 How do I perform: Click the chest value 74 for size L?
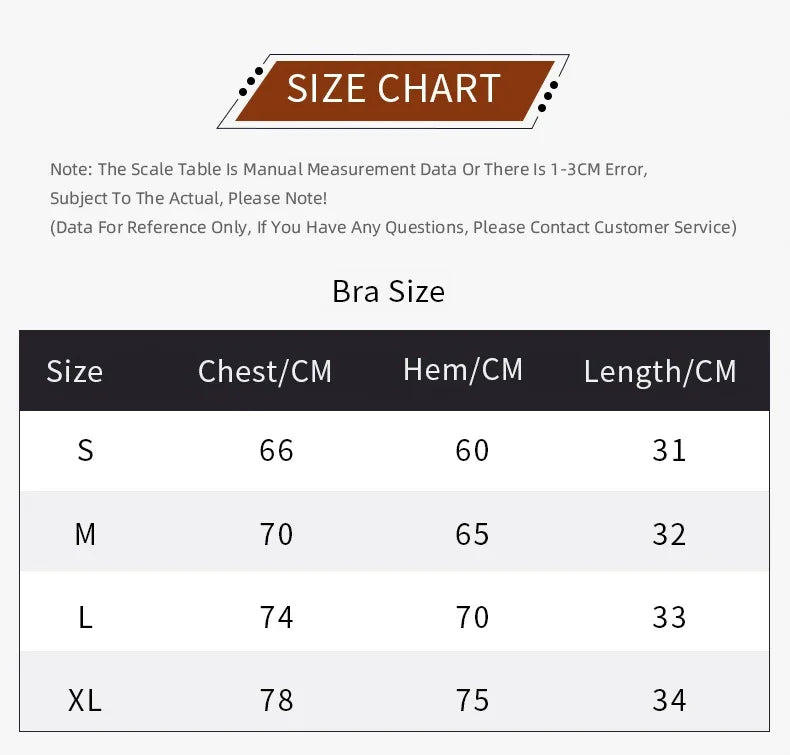(276, 617)
